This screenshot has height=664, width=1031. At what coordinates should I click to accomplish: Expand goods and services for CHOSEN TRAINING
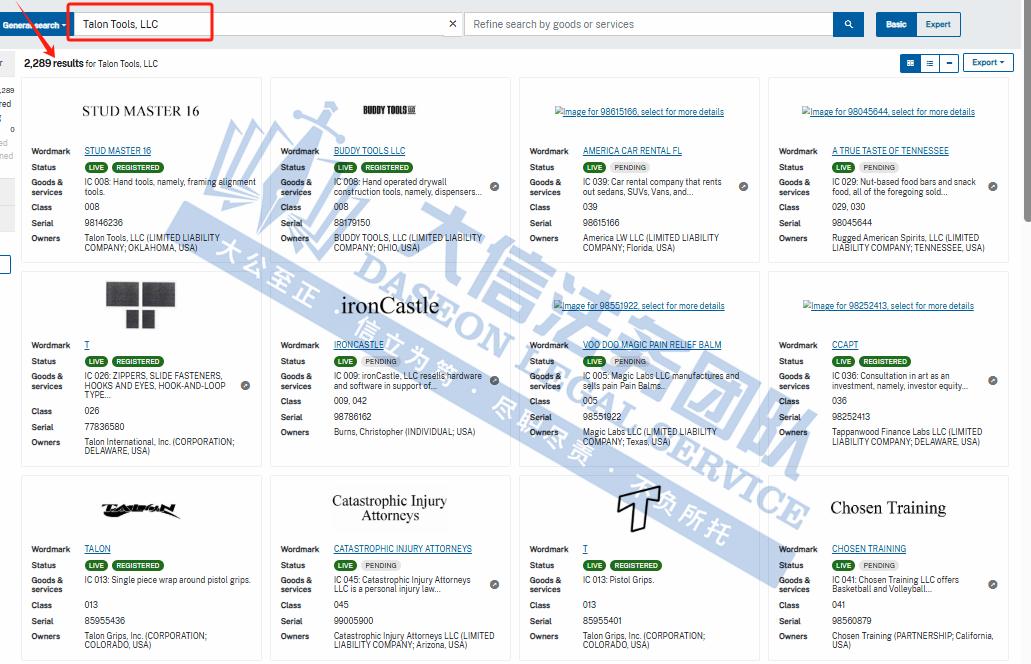point(992,584)
